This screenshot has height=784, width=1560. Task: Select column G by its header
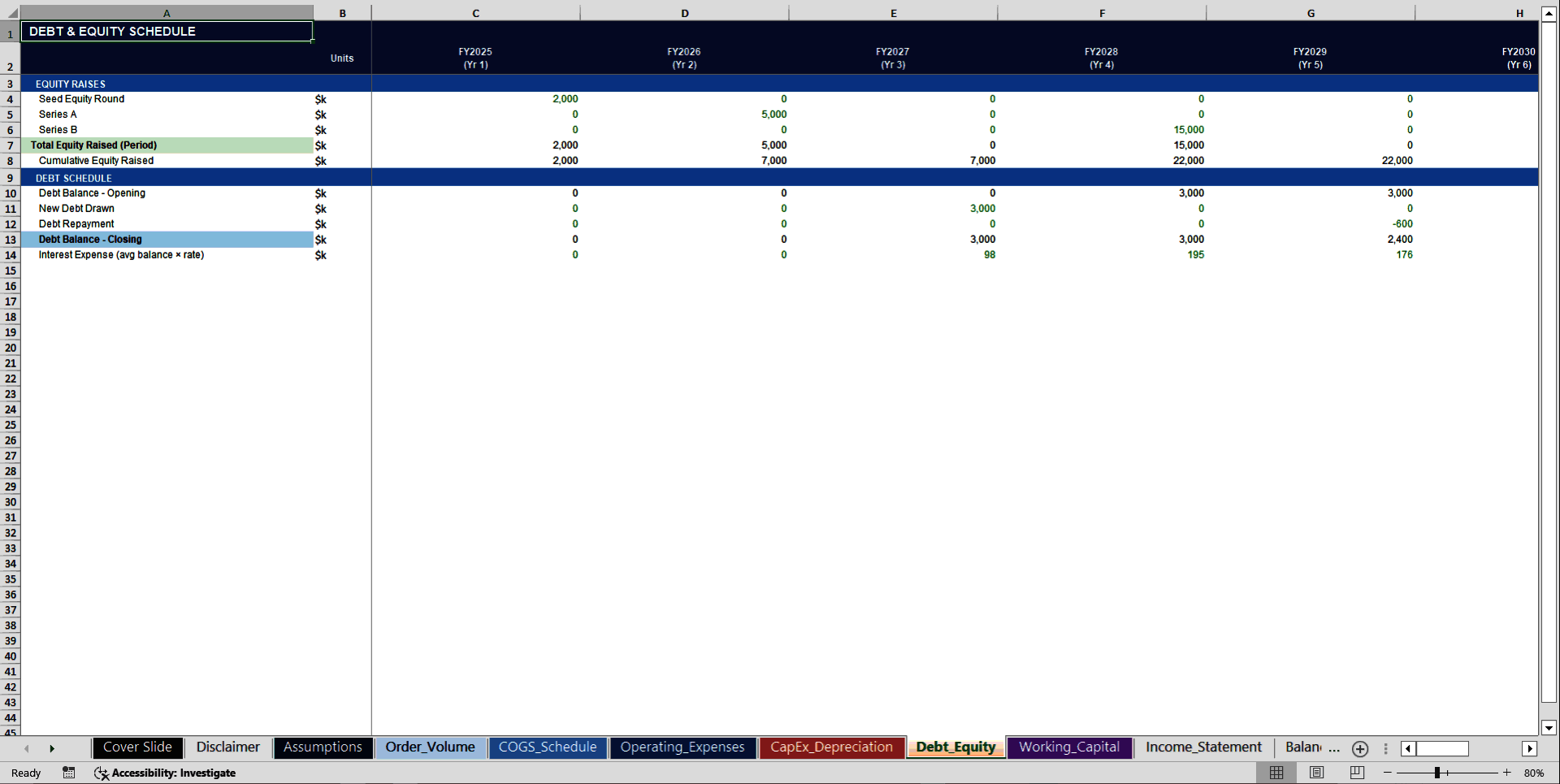(1311, 12)
